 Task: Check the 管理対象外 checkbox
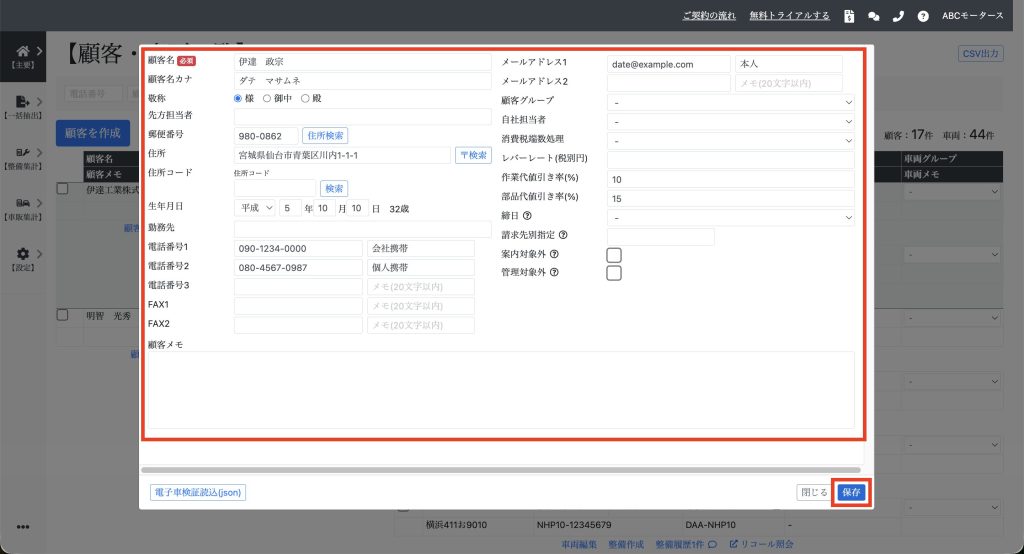[614, 273]
